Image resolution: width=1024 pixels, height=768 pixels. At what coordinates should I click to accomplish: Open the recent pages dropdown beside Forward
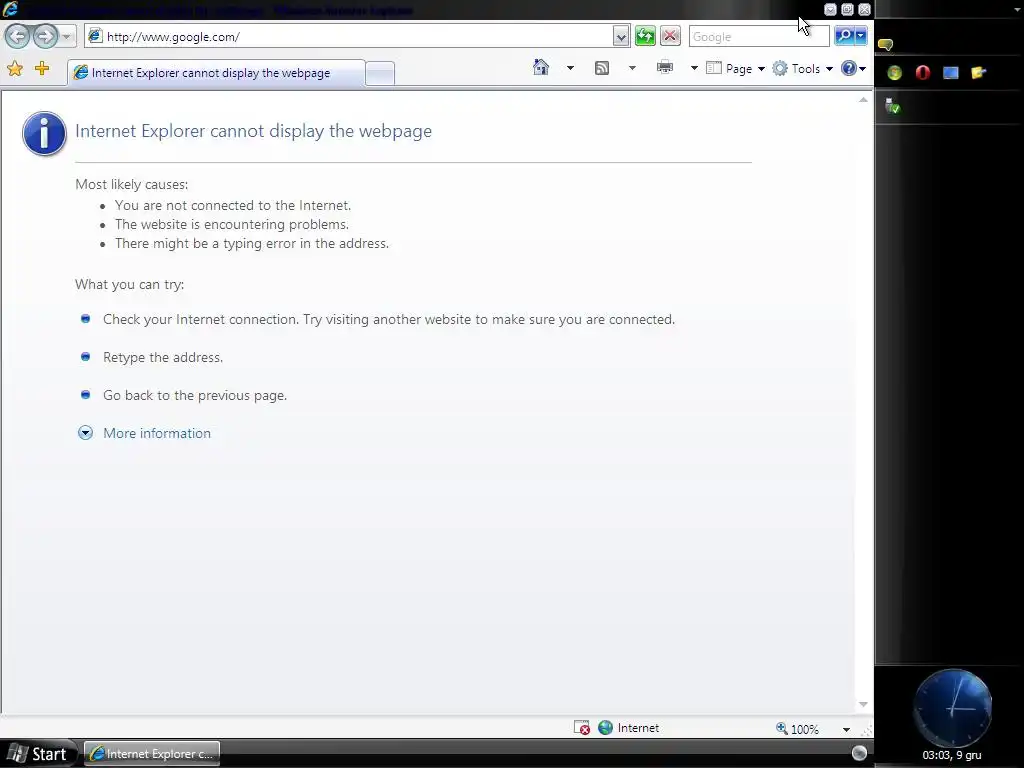coord(67,37)
